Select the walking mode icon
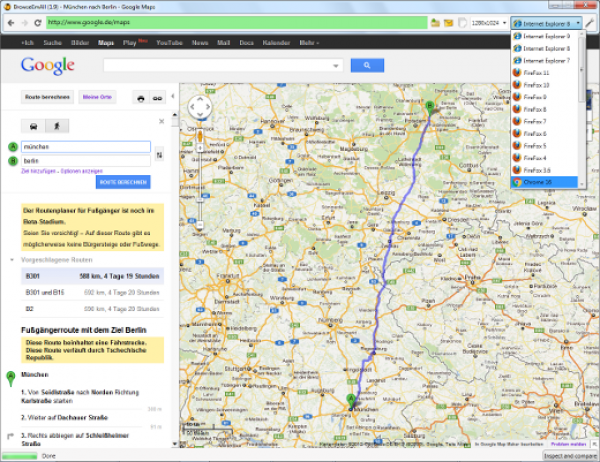600x462 pixels. (x=57, y=126)
